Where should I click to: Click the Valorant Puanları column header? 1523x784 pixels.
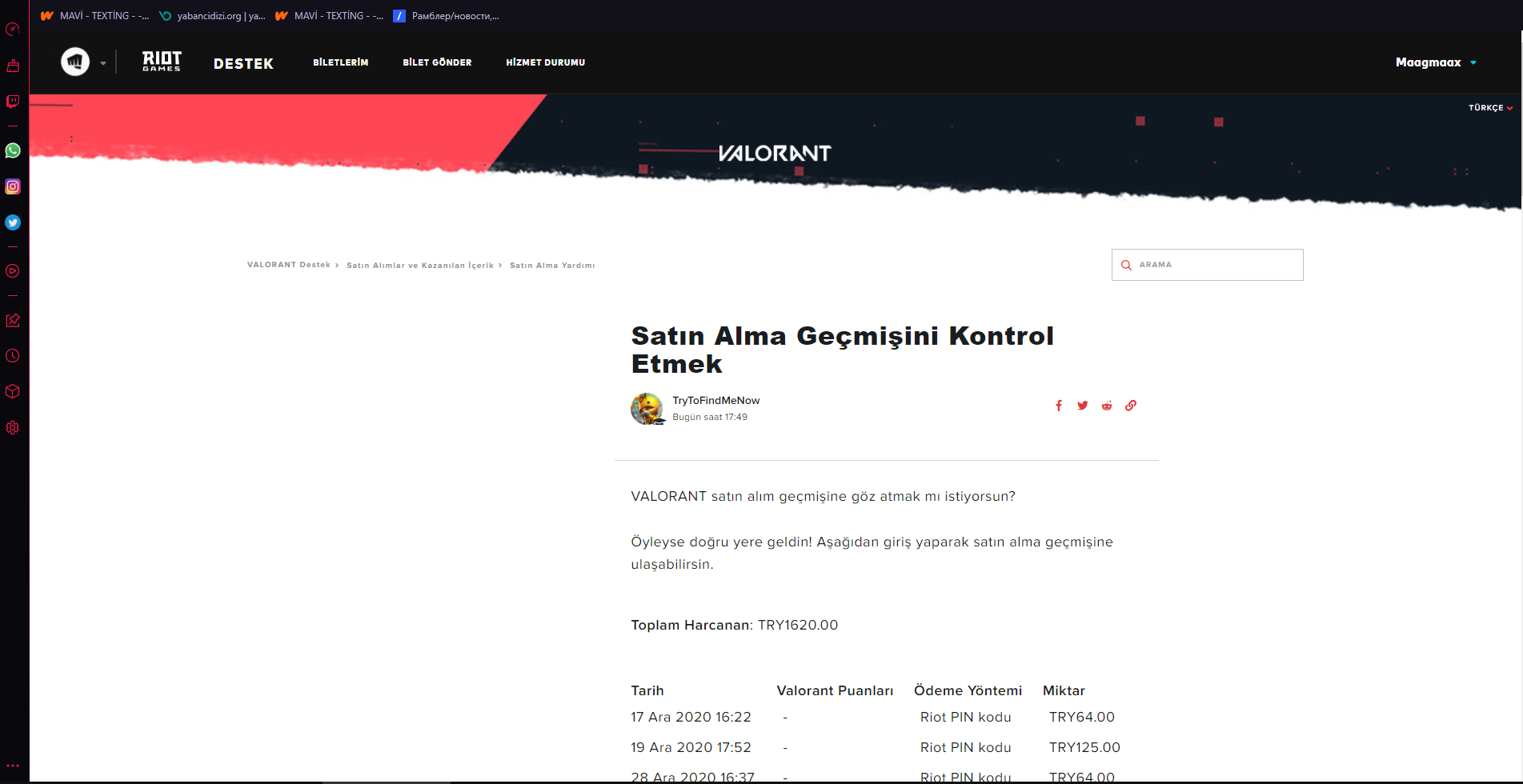835,690
